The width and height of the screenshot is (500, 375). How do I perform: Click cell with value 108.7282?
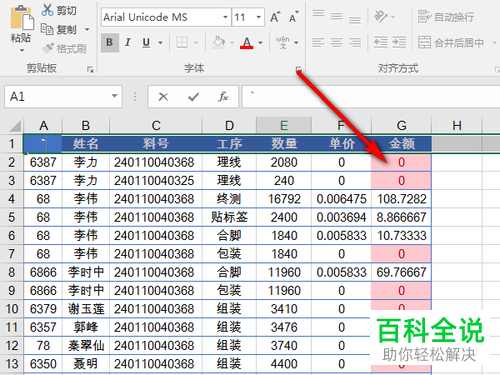[401, 199]
